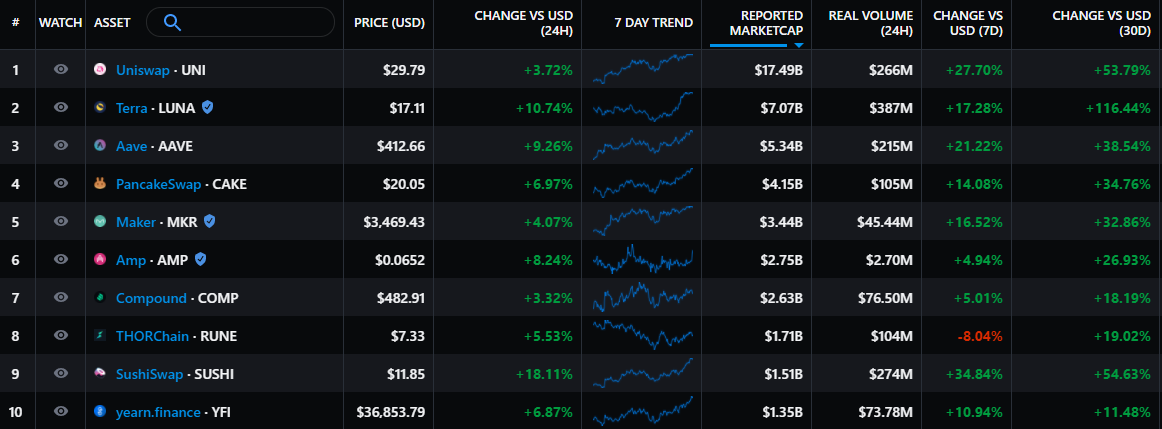Toggle watch eye for Uniswap row
The width and height of the screenshot is (1162, 429).
pos(61,70)
